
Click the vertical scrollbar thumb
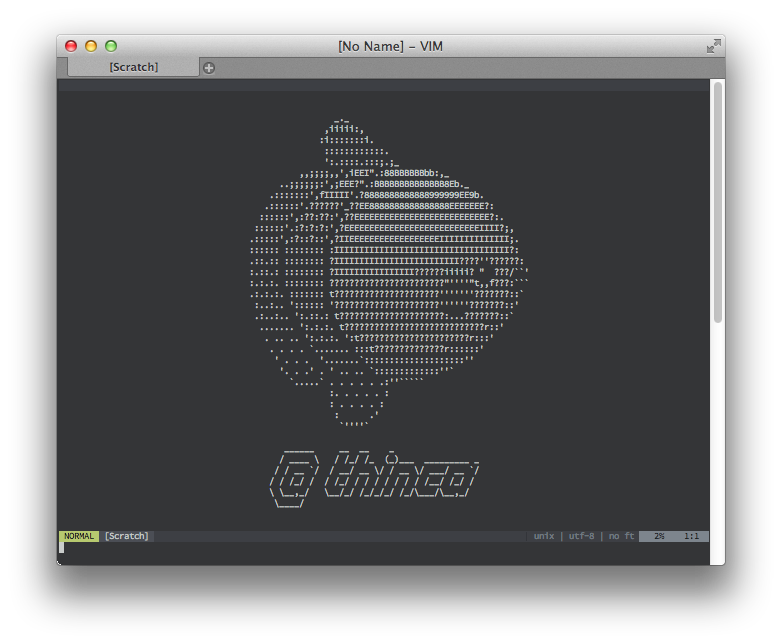click(x=718, y=202)
